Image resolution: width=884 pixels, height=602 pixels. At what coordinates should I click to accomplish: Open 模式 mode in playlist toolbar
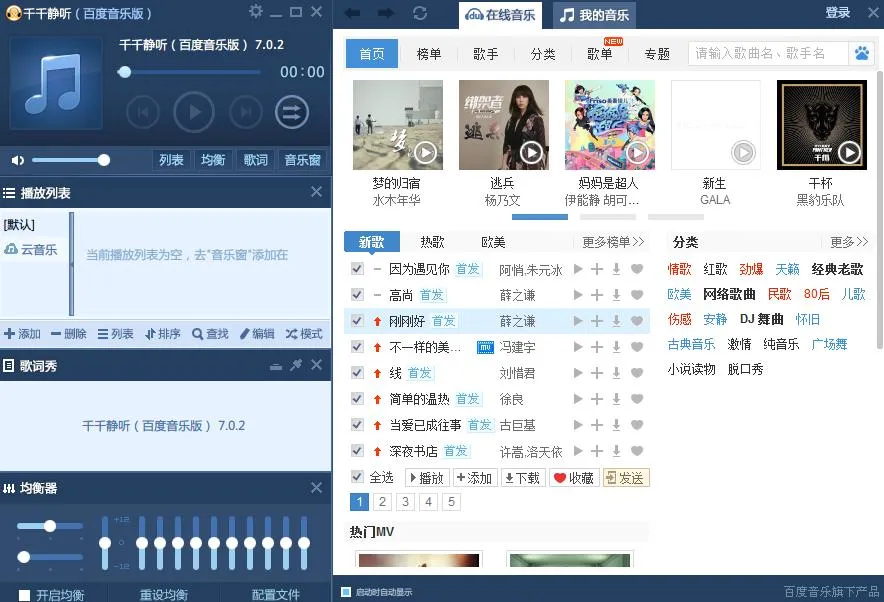[x=304, y=334]
